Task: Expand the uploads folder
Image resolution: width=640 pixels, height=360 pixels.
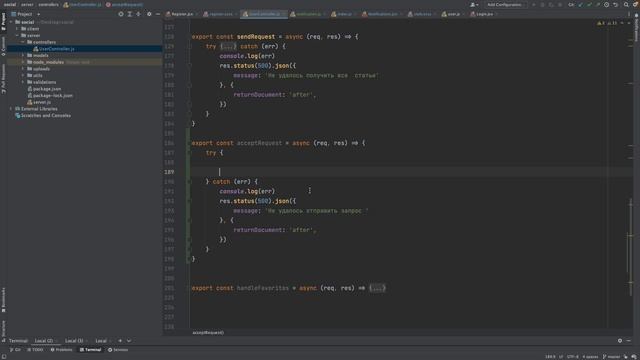Action: (23, 69)
